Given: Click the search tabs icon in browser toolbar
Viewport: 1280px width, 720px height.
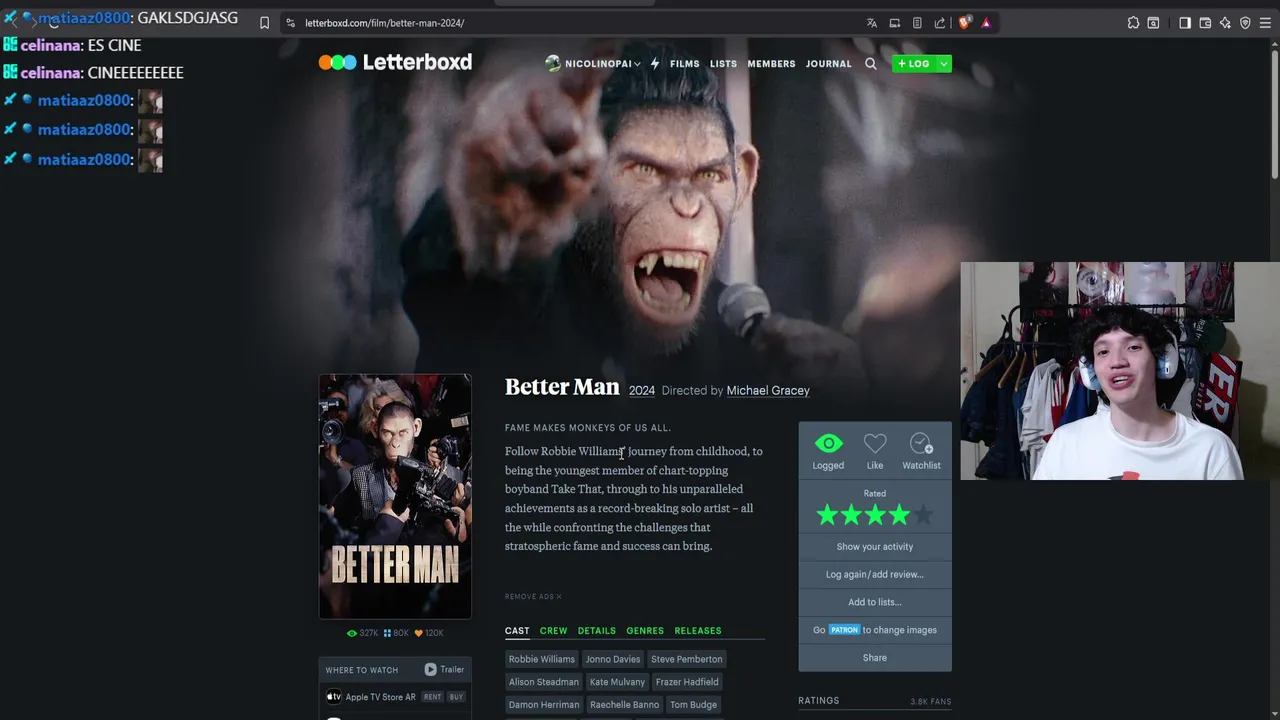Looking at the screenshot, I should (x=1153, y=23).
